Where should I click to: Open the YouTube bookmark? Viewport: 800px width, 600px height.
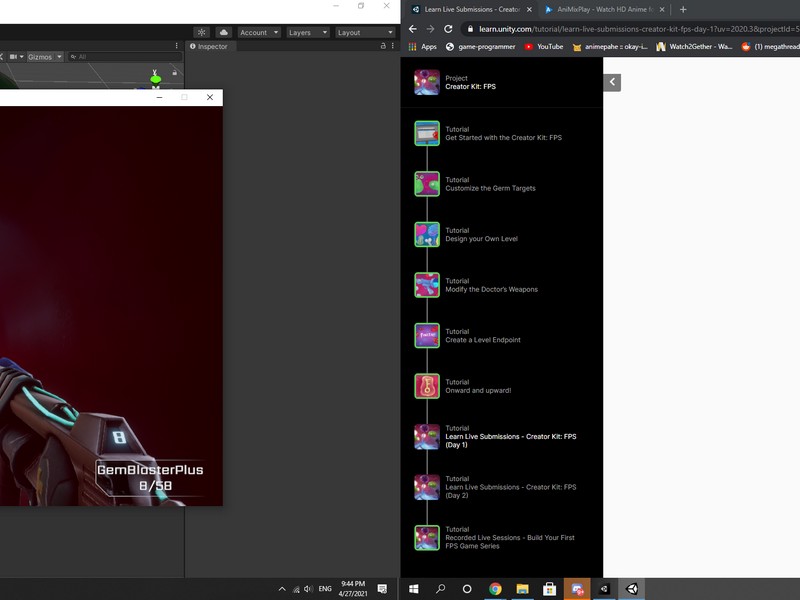tap(544, 46)
